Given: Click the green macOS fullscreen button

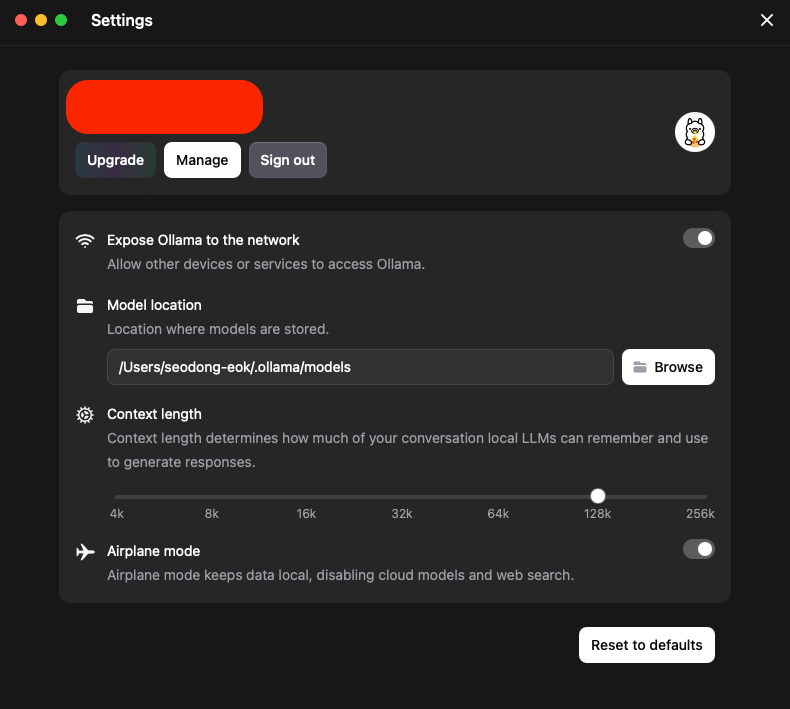Looking at the screenshot, I should (61, 20).
